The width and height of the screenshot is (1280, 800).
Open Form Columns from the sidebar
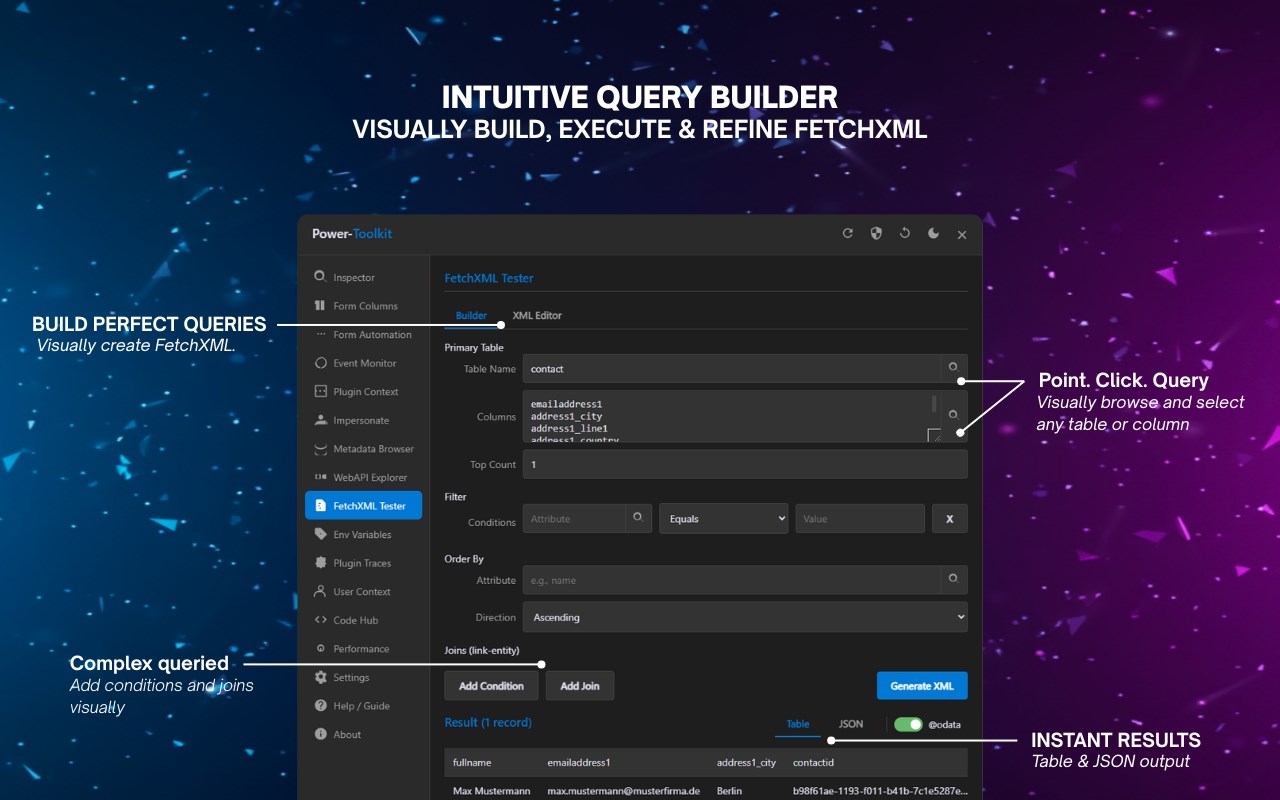(363, 306)
